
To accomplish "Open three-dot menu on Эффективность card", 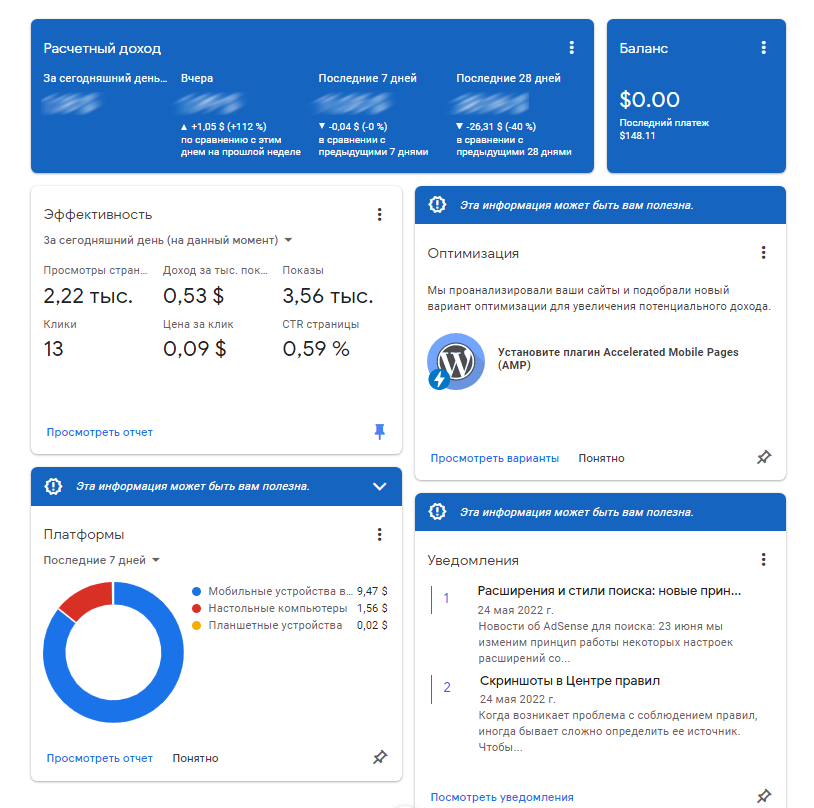I will tap(379, 214).
